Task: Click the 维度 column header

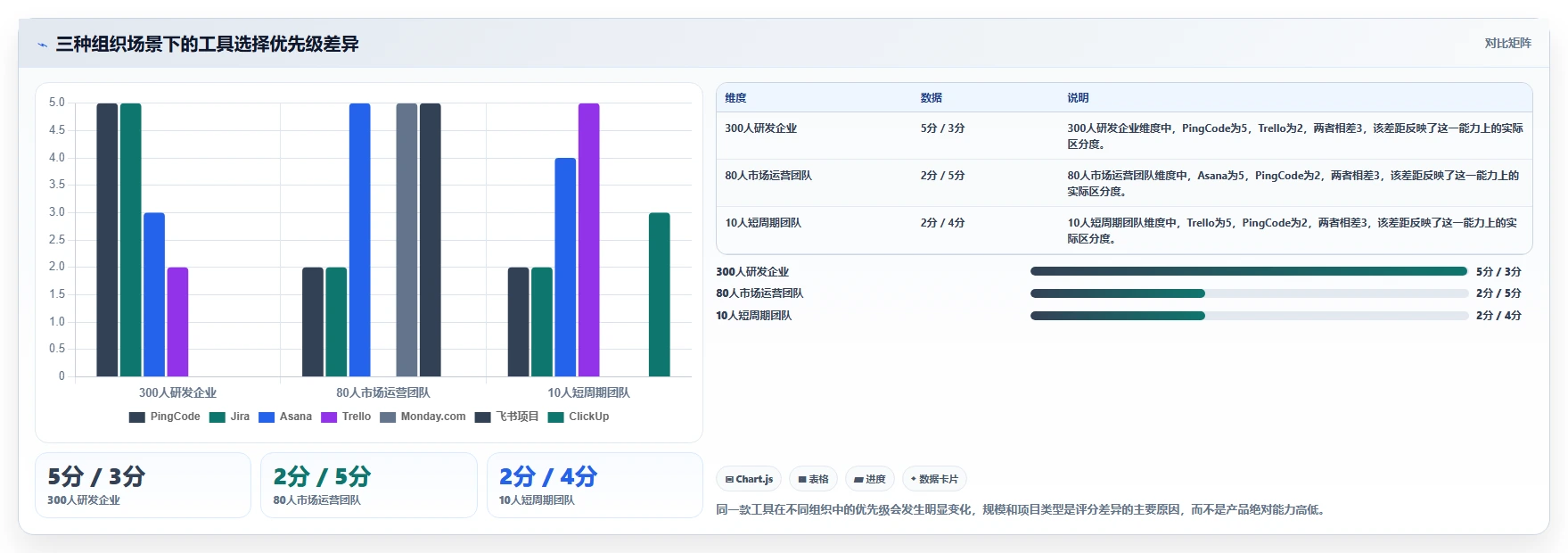Action: coord(735,98)
